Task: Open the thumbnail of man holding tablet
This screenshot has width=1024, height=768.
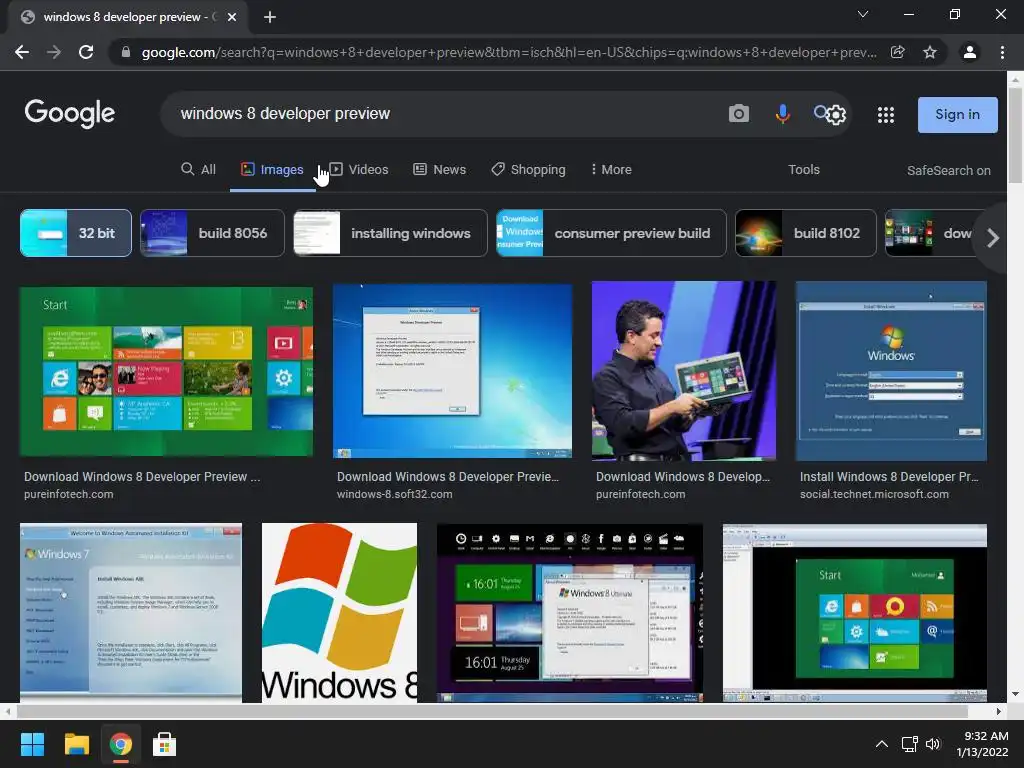Action: point(684,371)
